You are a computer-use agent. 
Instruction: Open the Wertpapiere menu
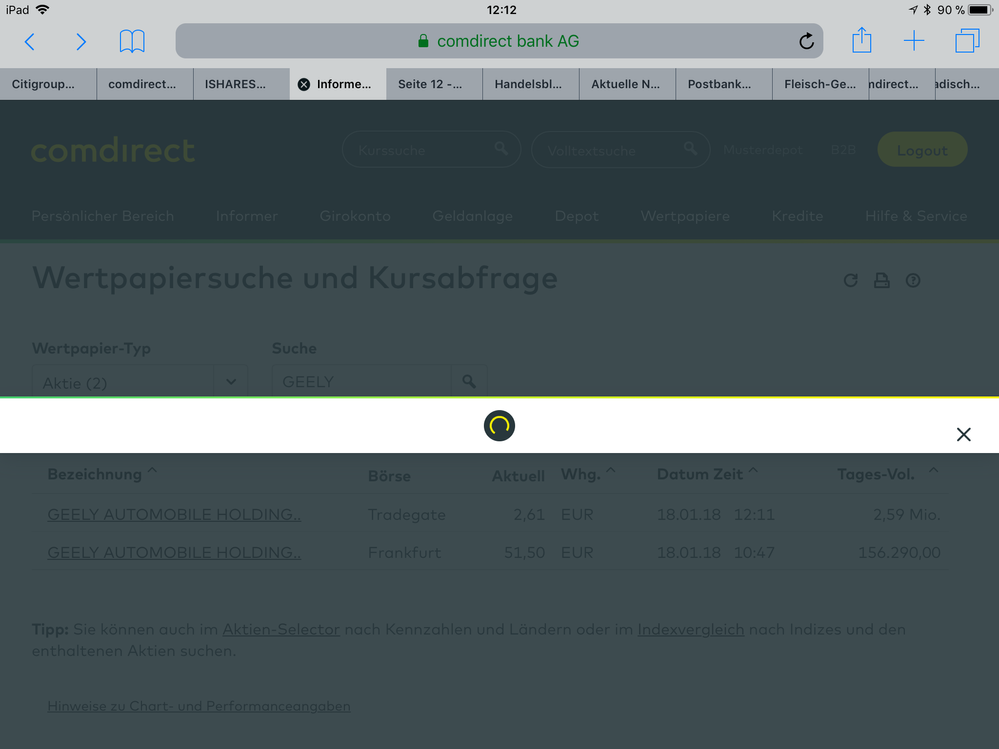[x=685, y=216]
